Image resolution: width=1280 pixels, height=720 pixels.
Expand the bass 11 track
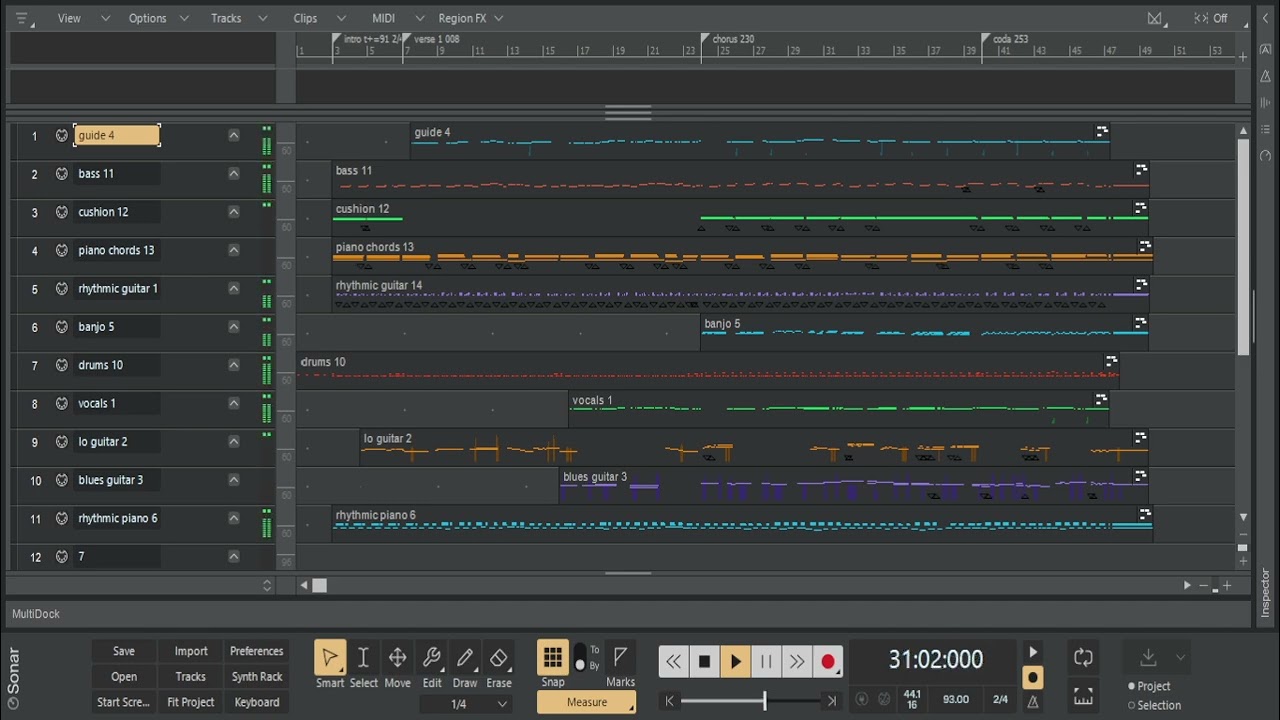234,173
